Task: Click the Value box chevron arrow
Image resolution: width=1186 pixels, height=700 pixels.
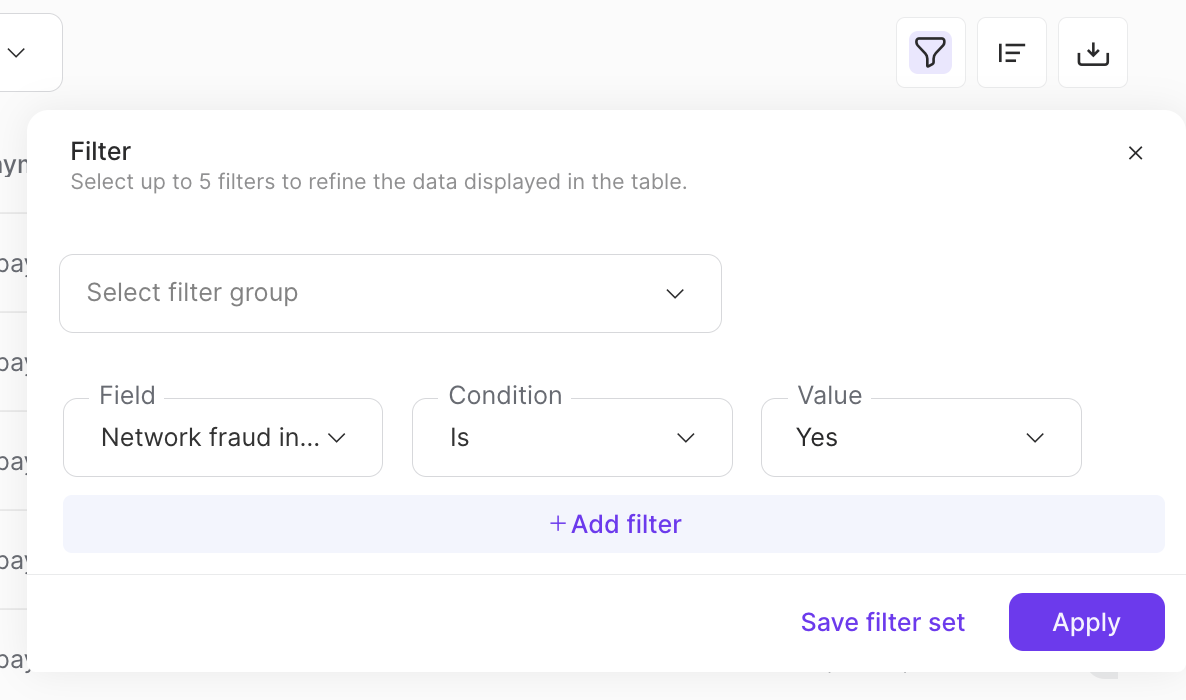Action: (1035, 438)
